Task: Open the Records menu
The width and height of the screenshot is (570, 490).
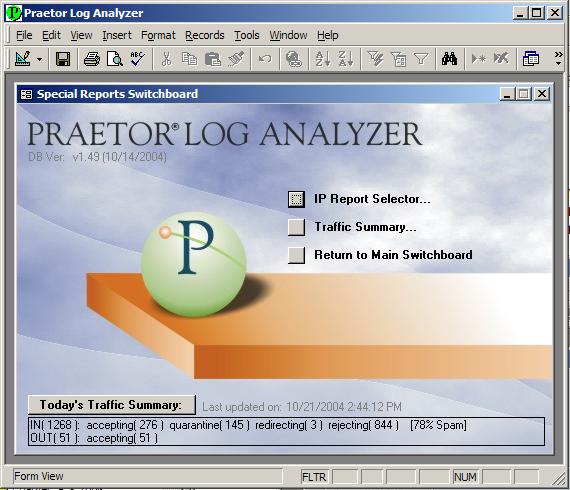Action: click(205, 35)
